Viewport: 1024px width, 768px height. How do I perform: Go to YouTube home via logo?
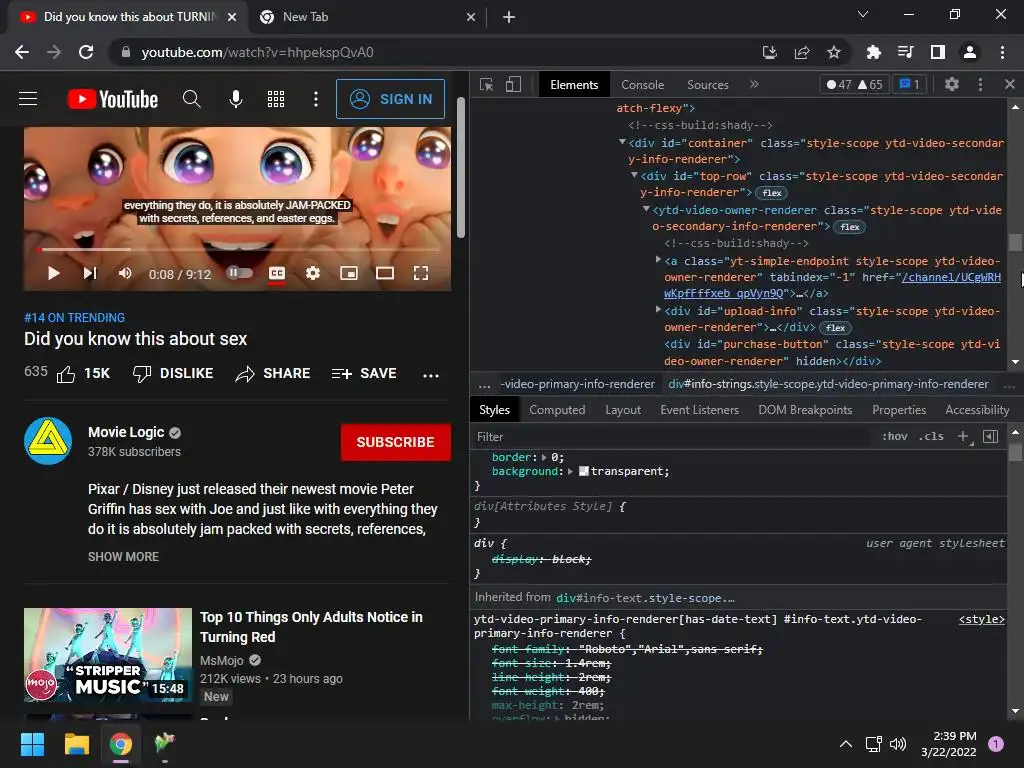[x=113, y=99]
